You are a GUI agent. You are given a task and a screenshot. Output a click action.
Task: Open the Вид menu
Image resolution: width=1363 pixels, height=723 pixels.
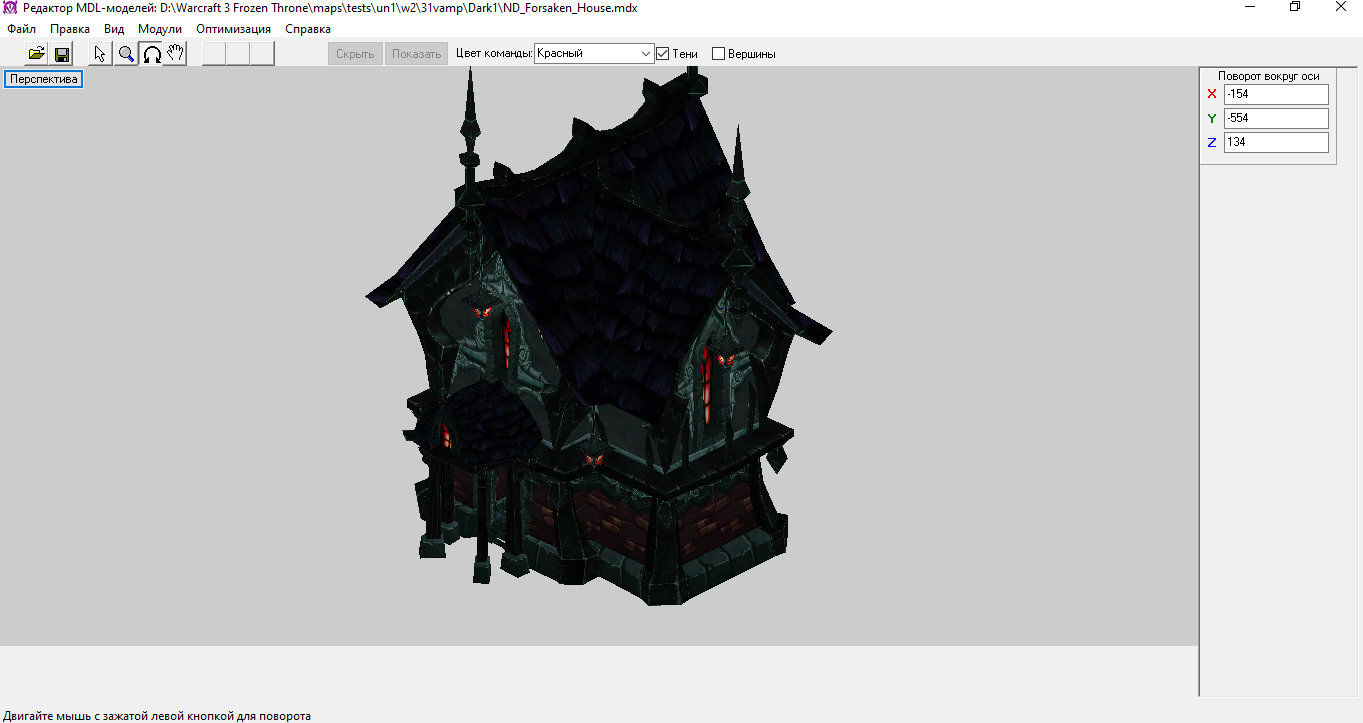[114, 29]
